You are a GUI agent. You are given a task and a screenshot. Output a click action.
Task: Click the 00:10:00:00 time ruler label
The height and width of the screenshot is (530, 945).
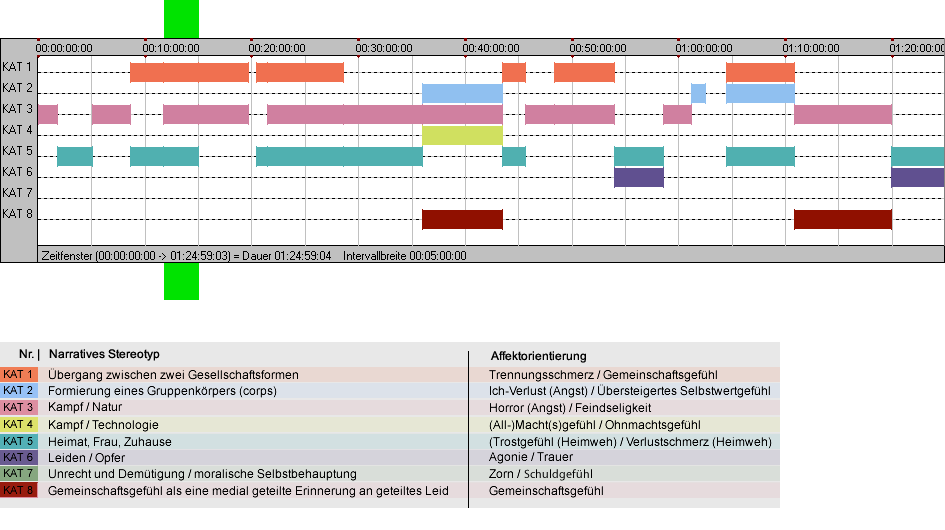[171, 48]
